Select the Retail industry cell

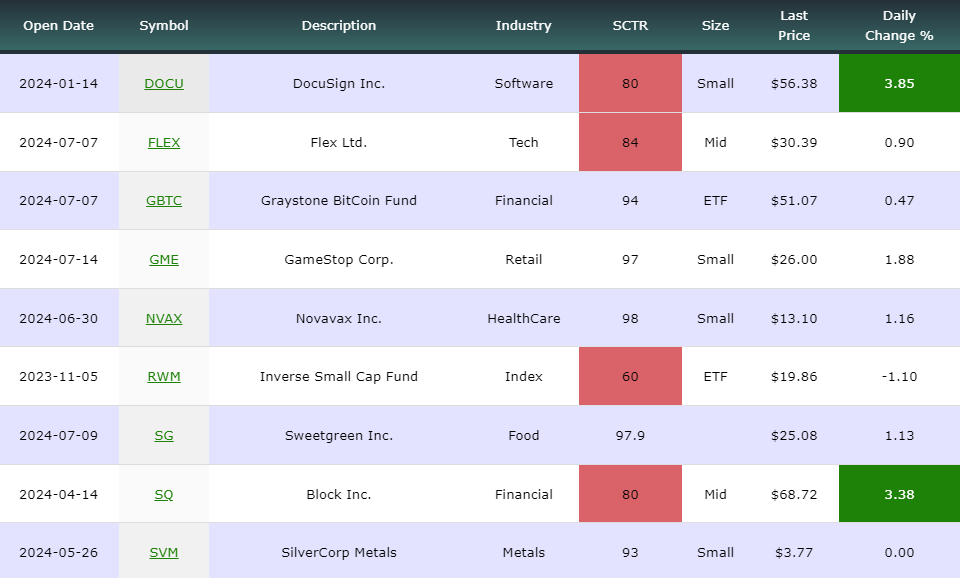(x=523, y=260)
